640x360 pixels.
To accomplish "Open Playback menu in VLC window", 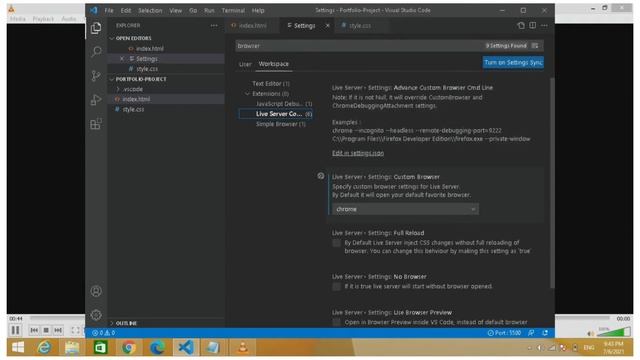I will pyautogui.click(x=43, y=19).
